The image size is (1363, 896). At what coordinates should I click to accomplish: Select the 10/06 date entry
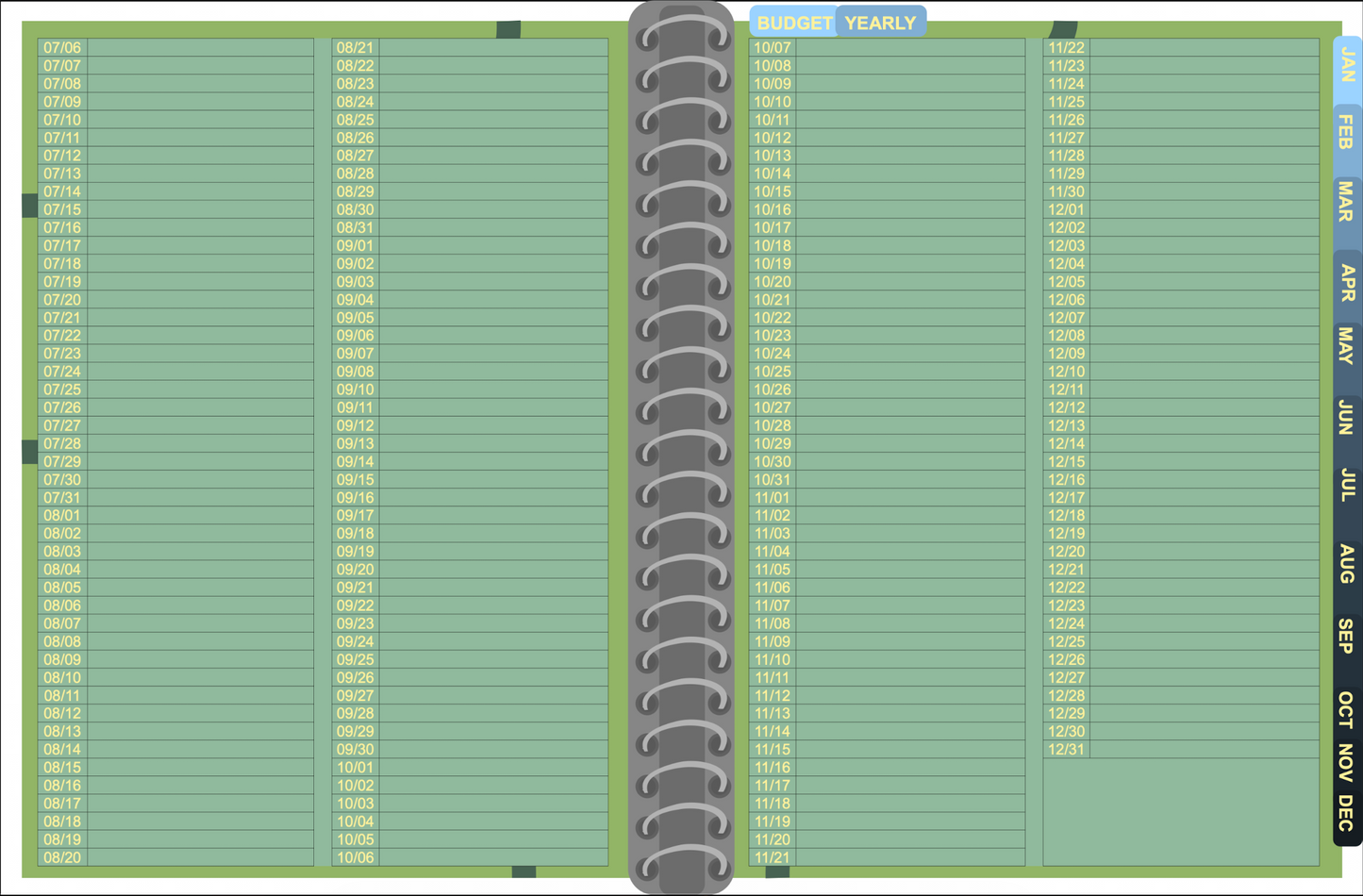356,857
